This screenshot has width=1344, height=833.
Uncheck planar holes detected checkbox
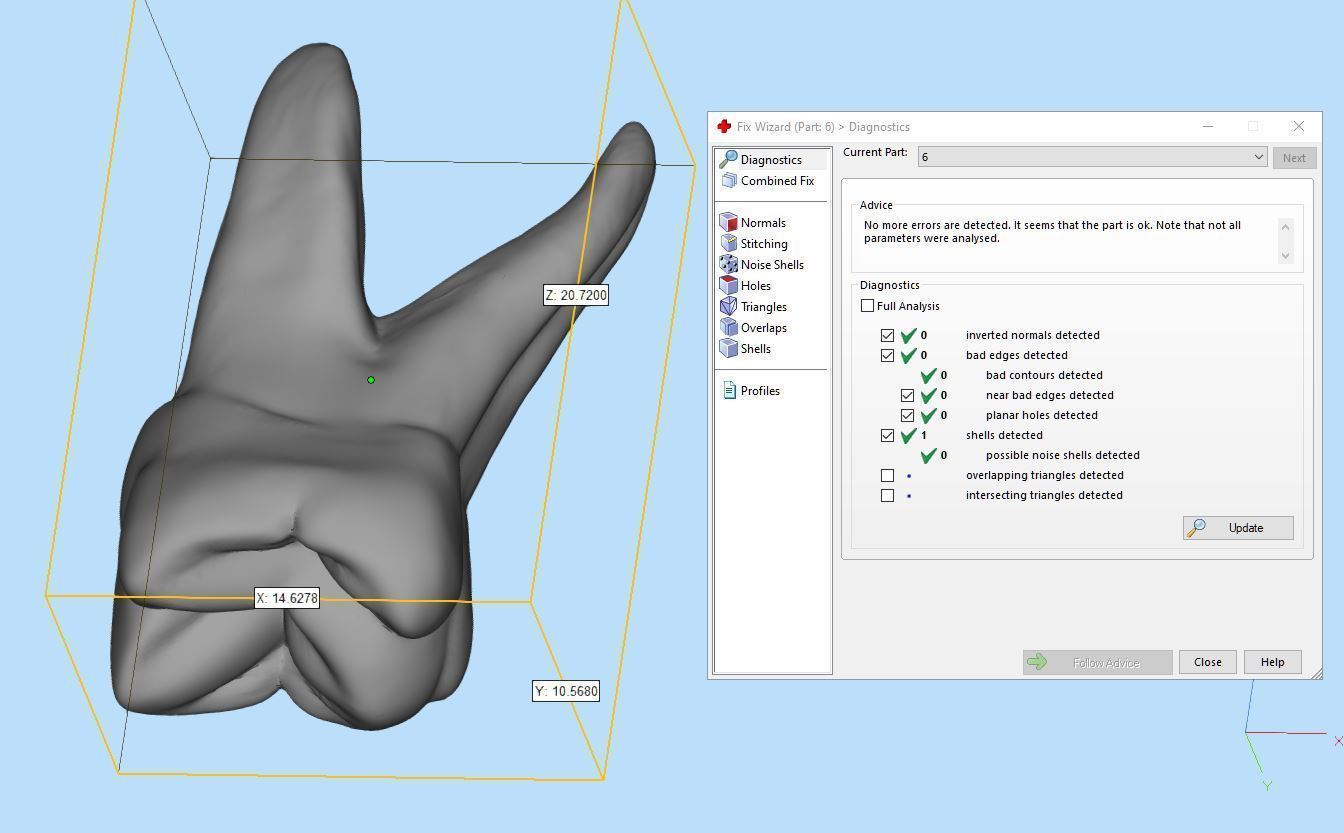[x=907, y=415]
